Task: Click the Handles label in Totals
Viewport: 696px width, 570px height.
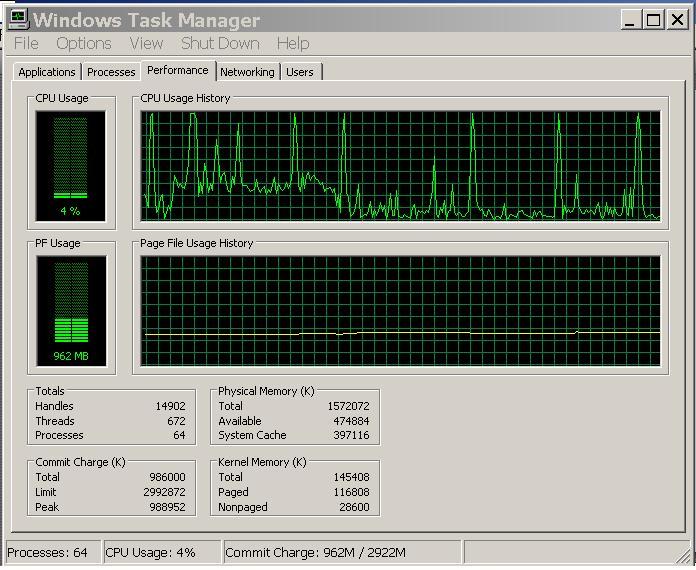Action: pos(54,406)
